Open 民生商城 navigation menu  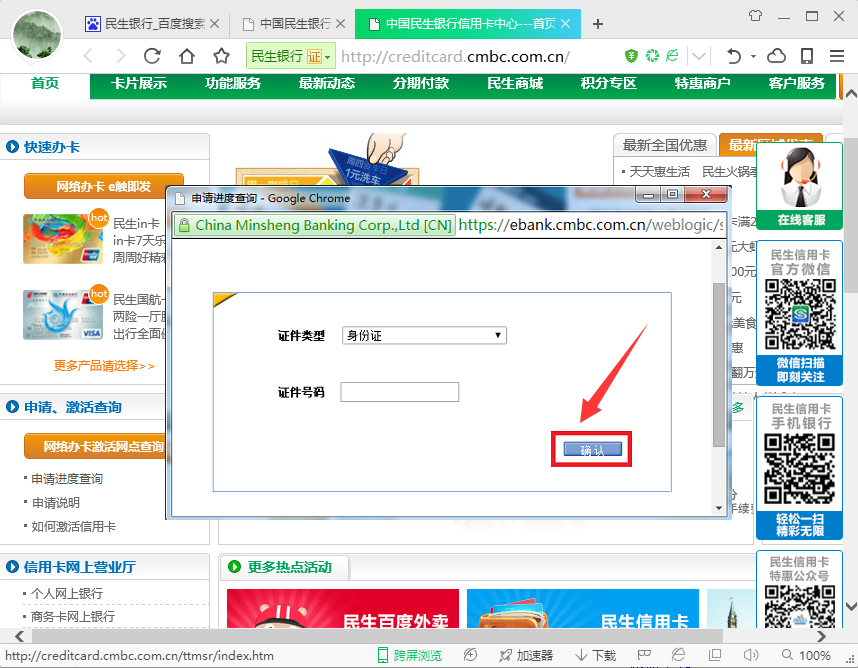(x=515, y=84)
